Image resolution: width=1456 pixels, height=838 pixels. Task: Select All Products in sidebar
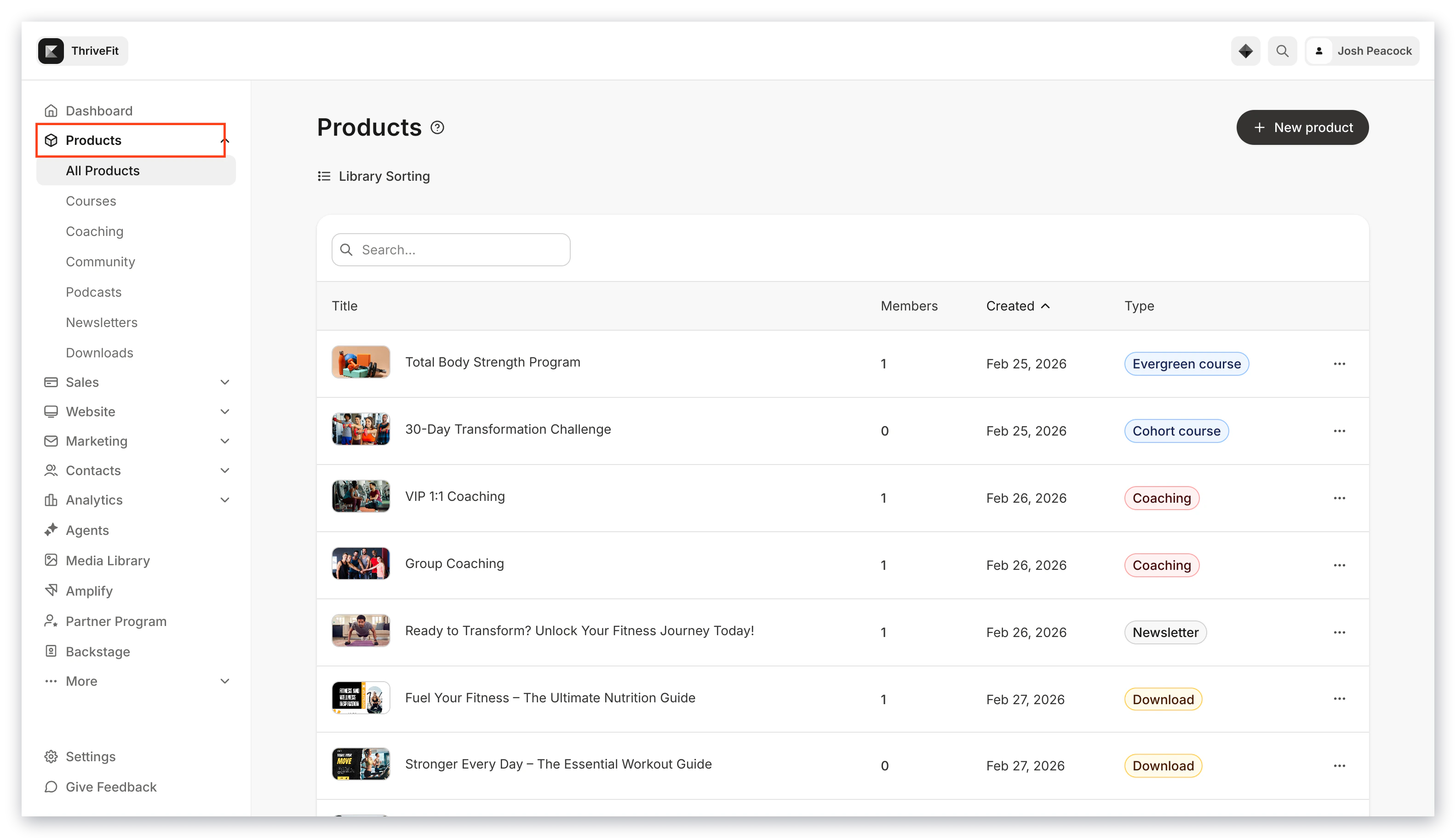pos(136,171)
